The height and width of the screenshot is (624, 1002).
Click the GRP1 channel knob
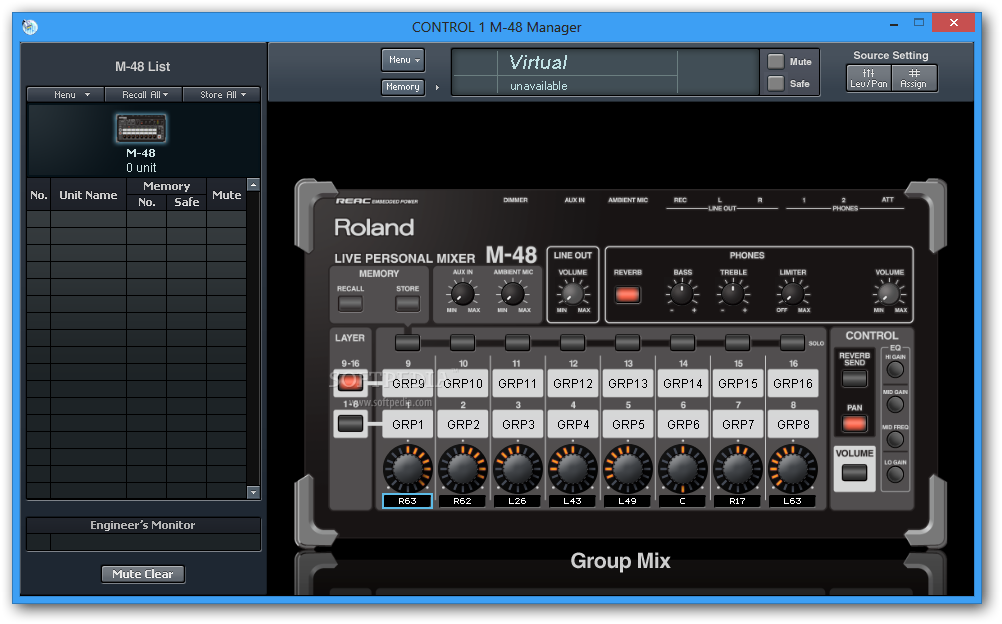407,469
